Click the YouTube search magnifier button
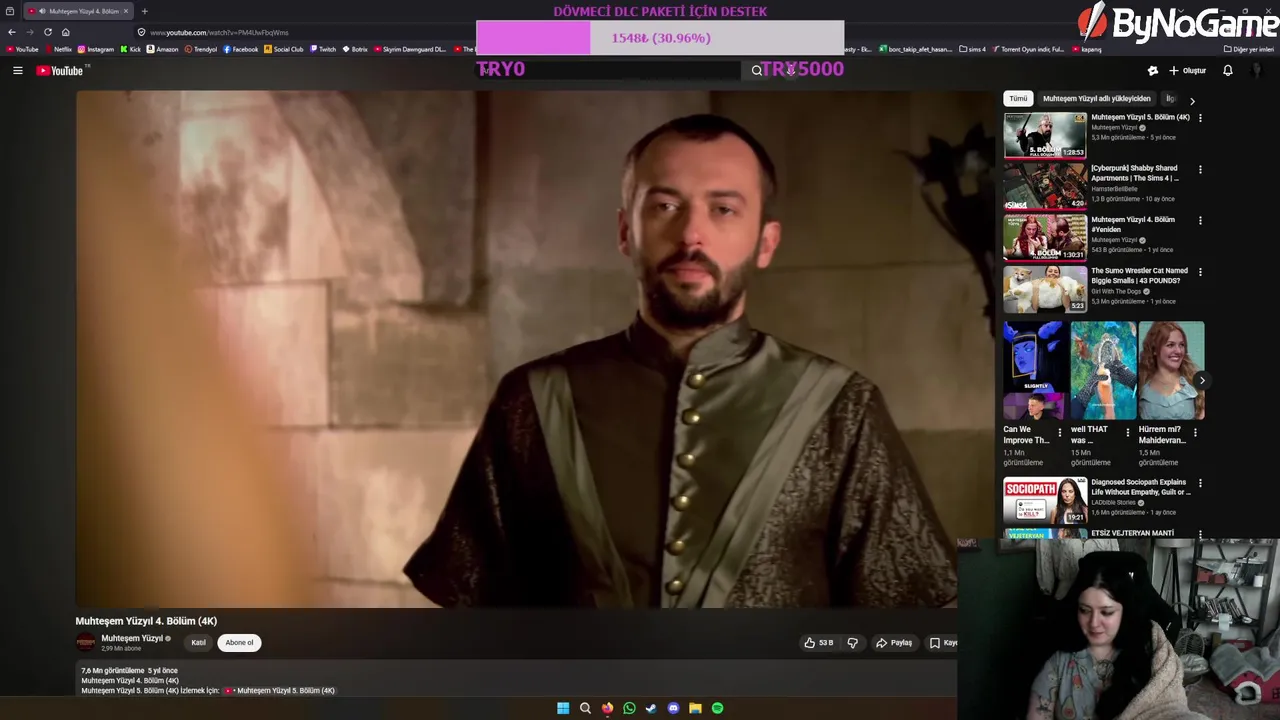Screen dimensions: 1280x720 pos(757,70)
